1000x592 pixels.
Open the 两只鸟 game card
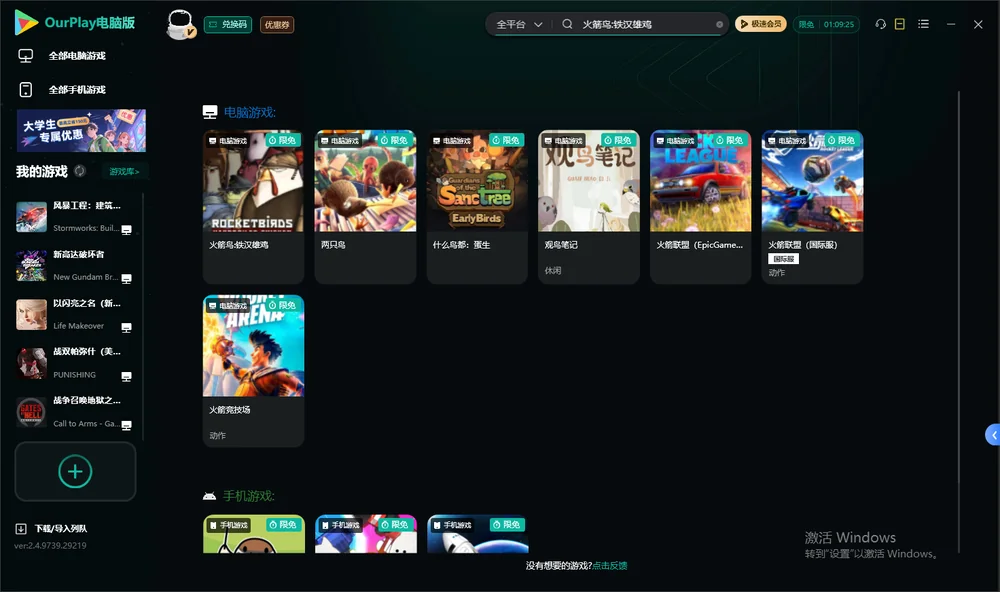point(365,207)
